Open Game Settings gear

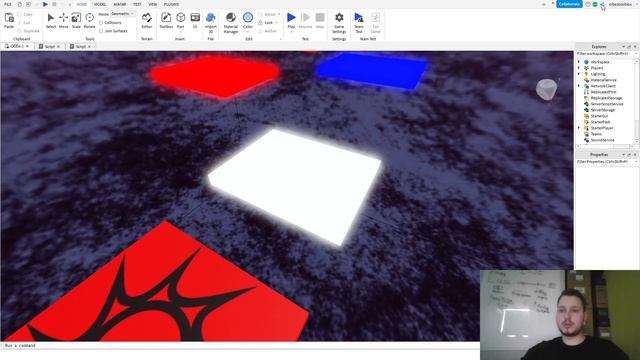(x=339, y=18)
